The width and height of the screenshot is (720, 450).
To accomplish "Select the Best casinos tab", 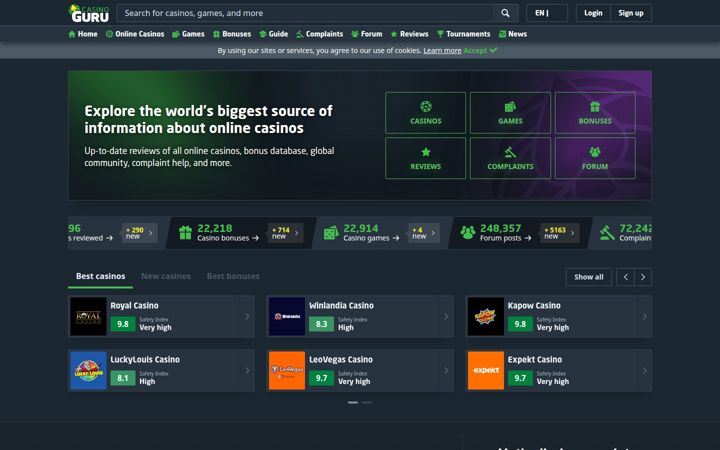I will [101, 276].
